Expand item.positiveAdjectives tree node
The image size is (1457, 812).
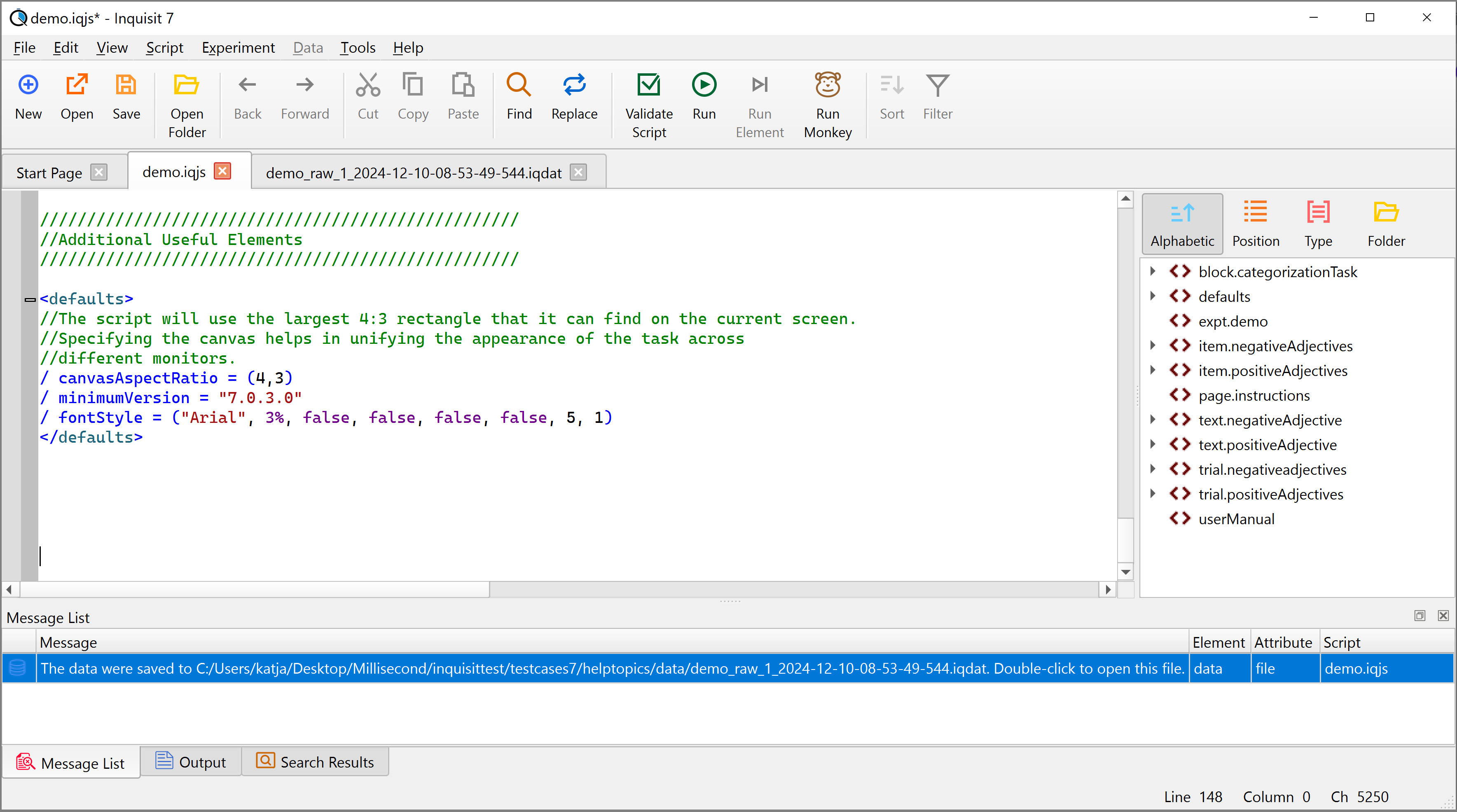click(x=1153, y=370)
